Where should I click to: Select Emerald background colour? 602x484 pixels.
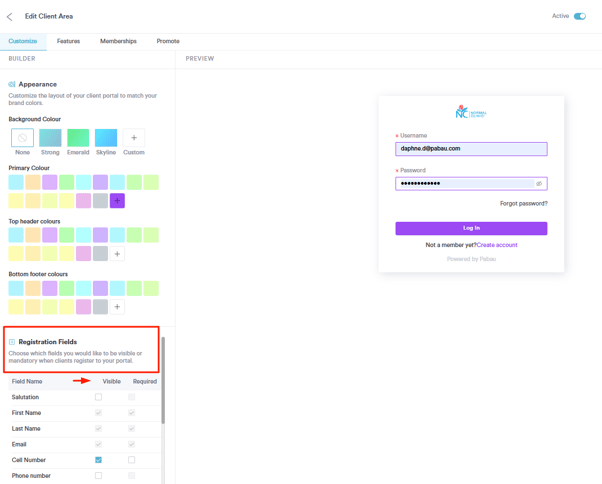tap(78, 138)
